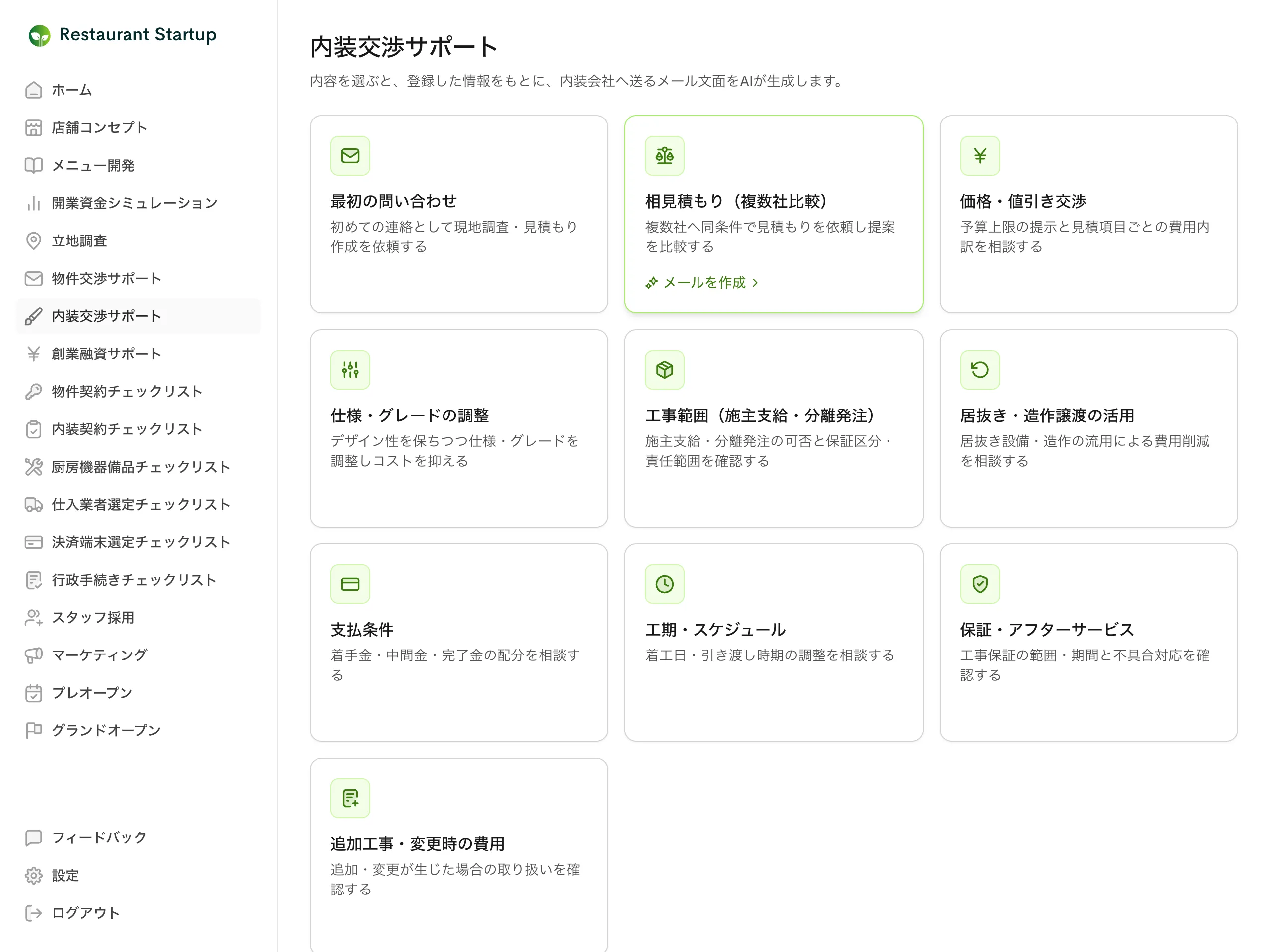Go to ホーム in sidebar
1270x952 pixels.
coord(138,90)
